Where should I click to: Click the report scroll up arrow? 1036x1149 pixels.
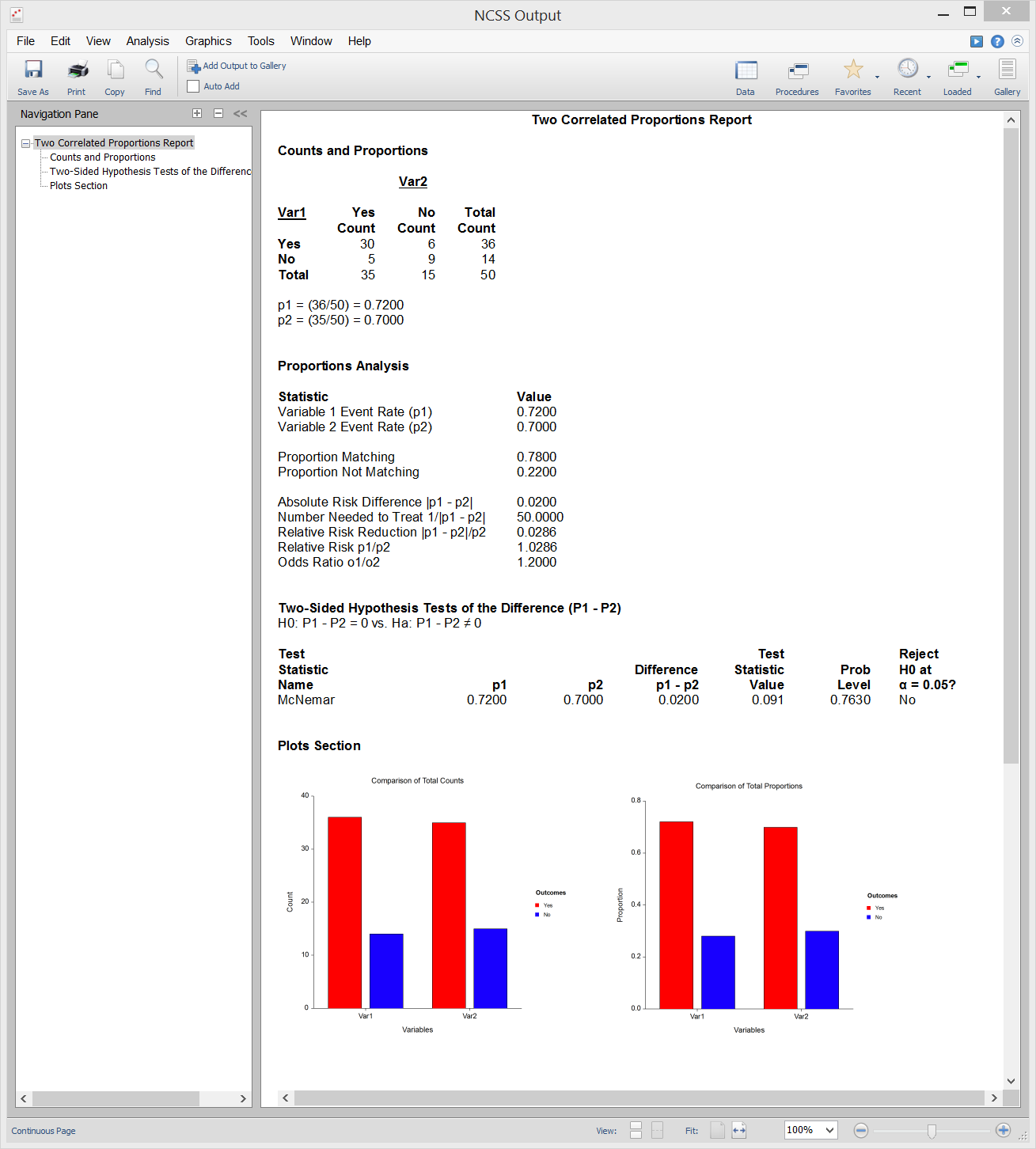(1011, 119)
